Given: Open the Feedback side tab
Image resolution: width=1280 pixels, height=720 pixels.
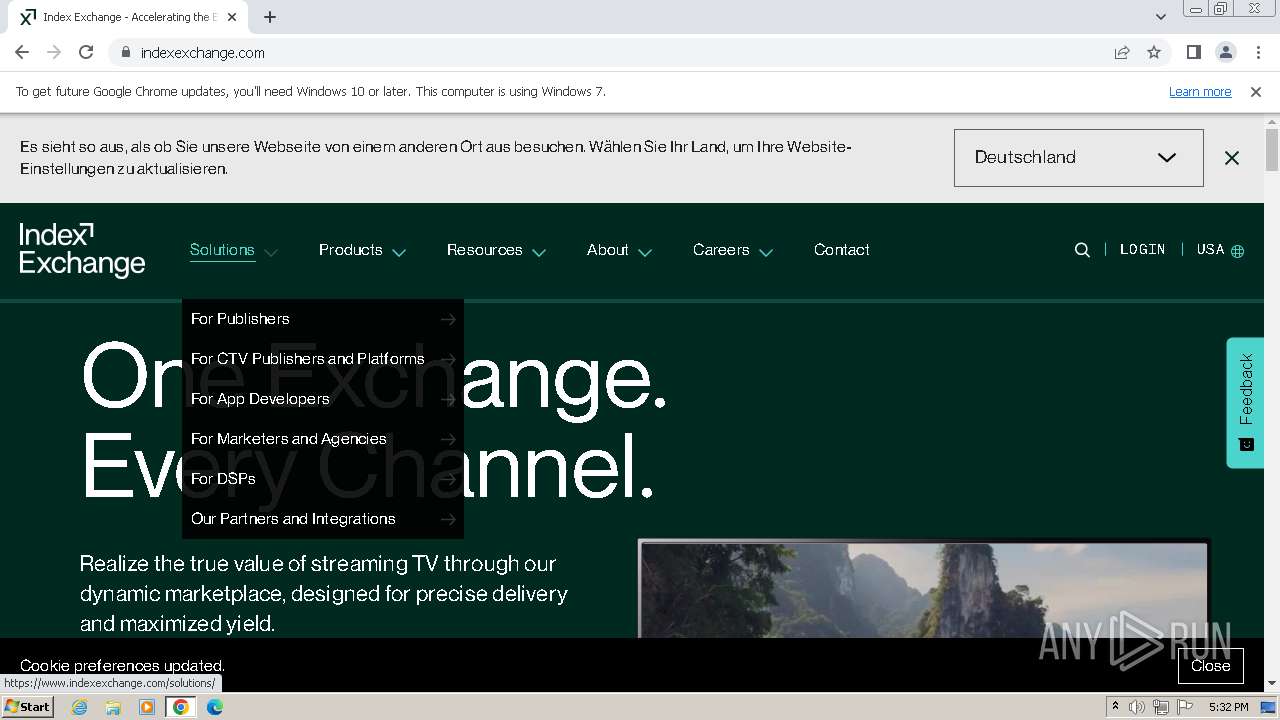Looking at the screenshot, I should click(x=1245, y=402).
